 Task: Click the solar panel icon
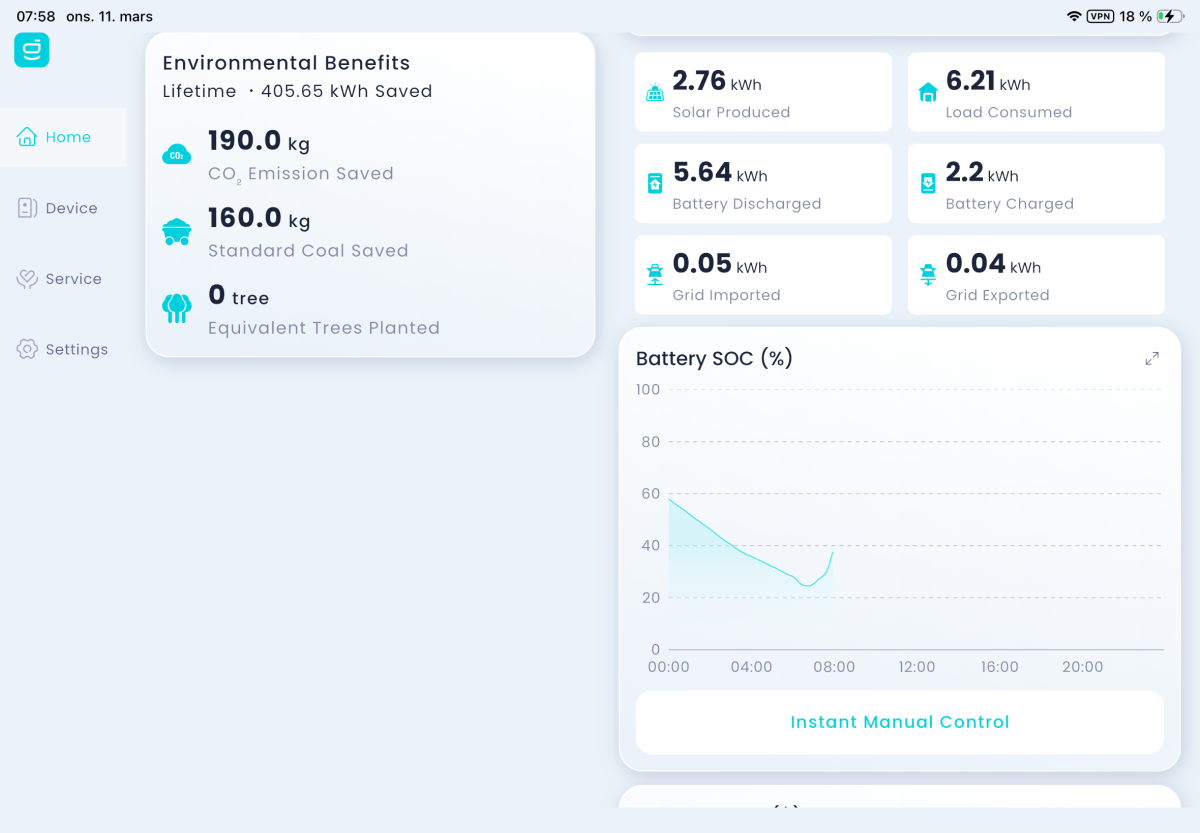[655, 93]
